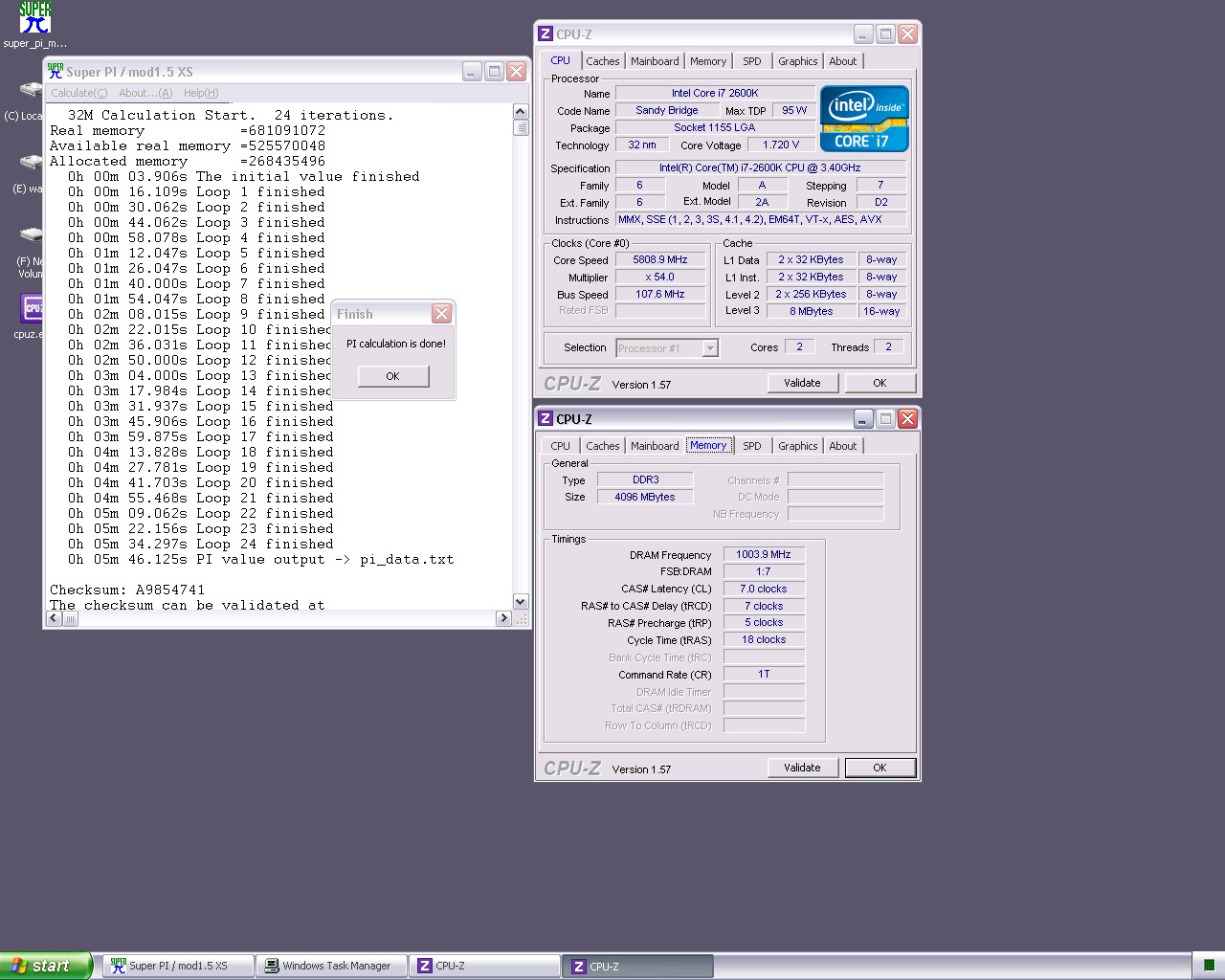The width and height of the screenshot is (1225, 980).
Task: Click the Super PI title bar icon
Action: (56, 72)
